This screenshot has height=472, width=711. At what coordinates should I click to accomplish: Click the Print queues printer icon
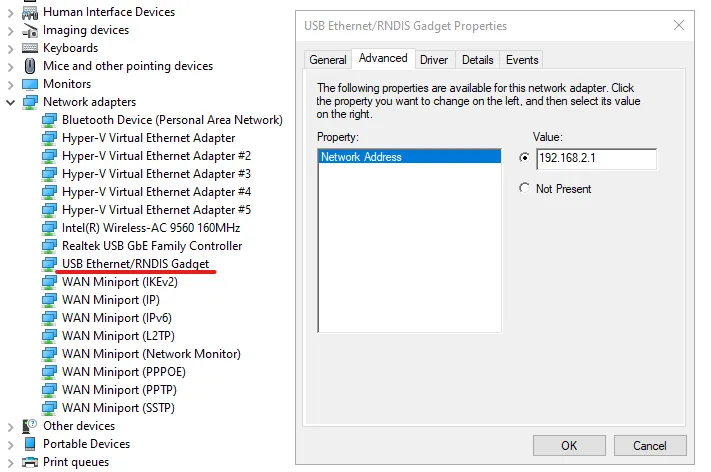point(30,462)
